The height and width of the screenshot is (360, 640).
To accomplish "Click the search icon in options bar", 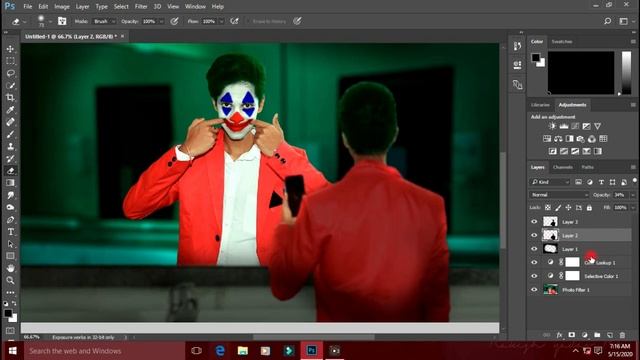I will pos(607,21).
